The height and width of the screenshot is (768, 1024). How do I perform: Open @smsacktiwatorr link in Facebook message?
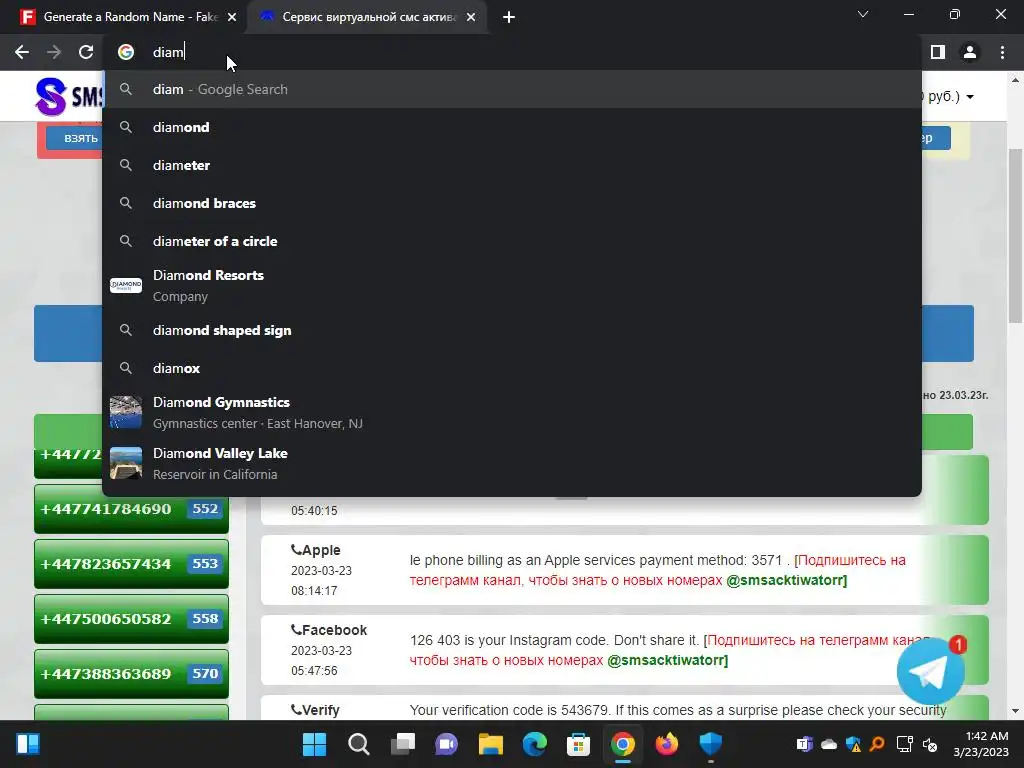pos(667,660)
